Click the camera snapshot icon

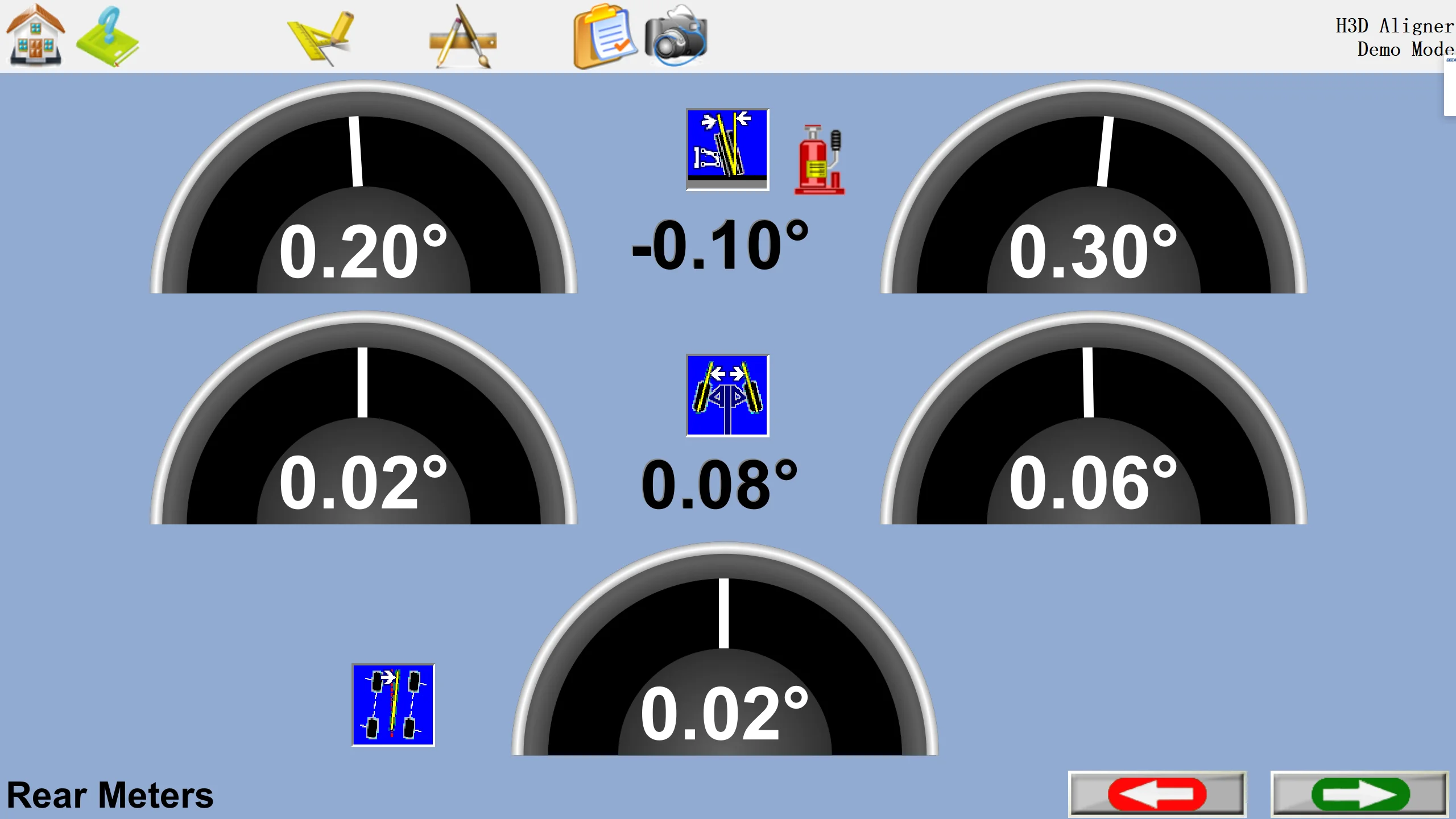click(x=676, y=36)
